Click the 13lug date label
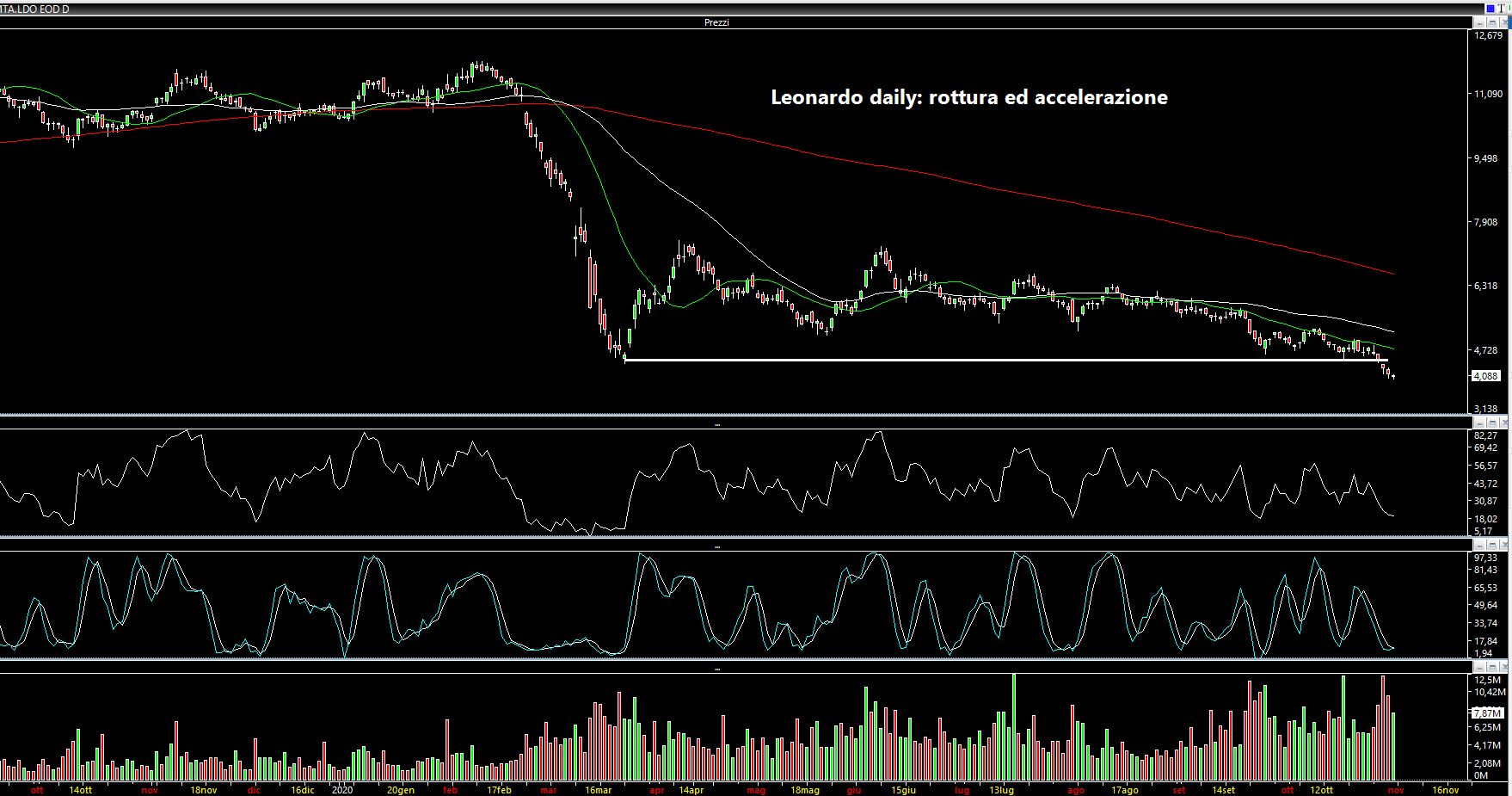1512x796 pixels. click(x=1001, y=789)
